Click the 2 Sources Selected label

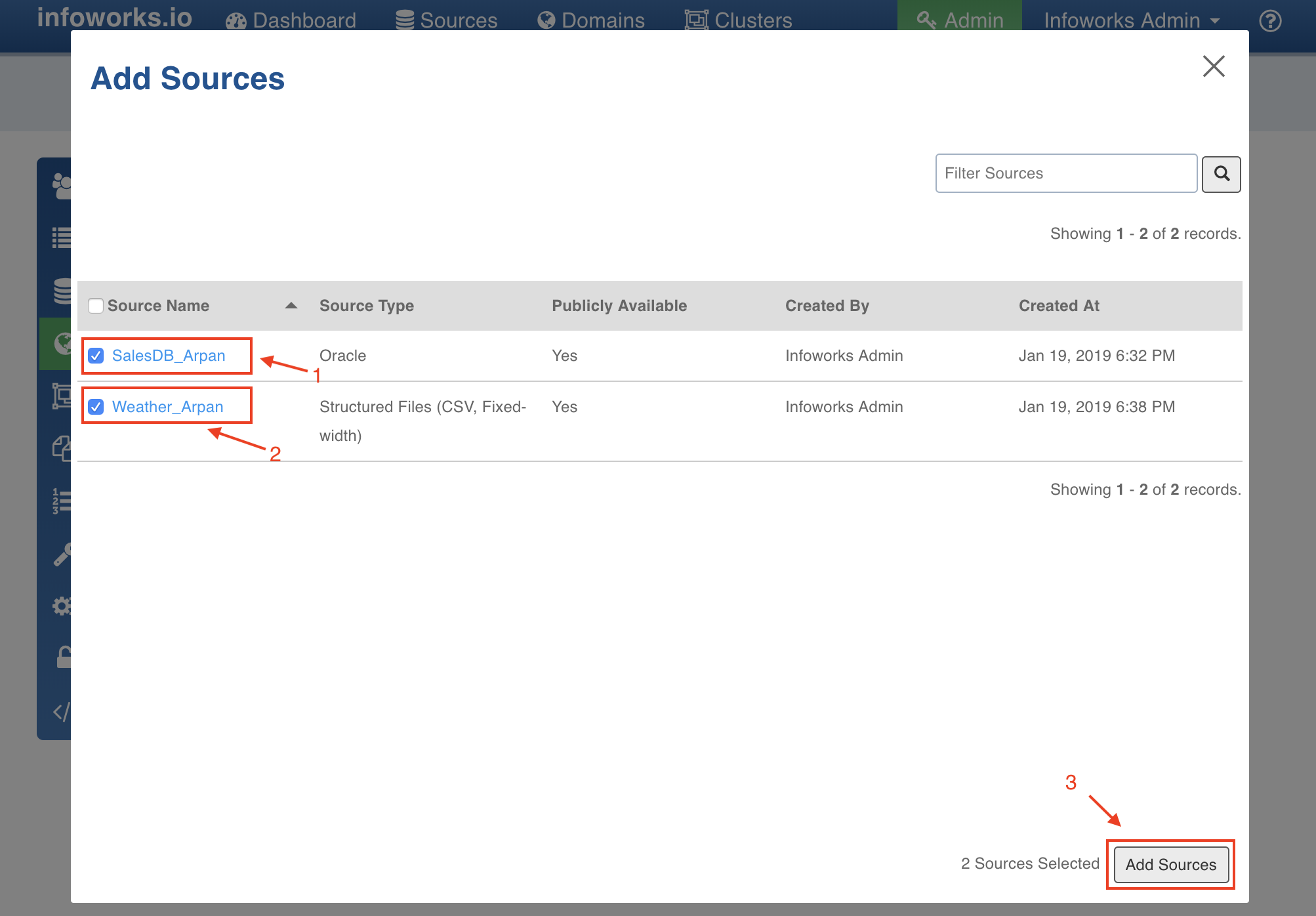(1030, 864)
